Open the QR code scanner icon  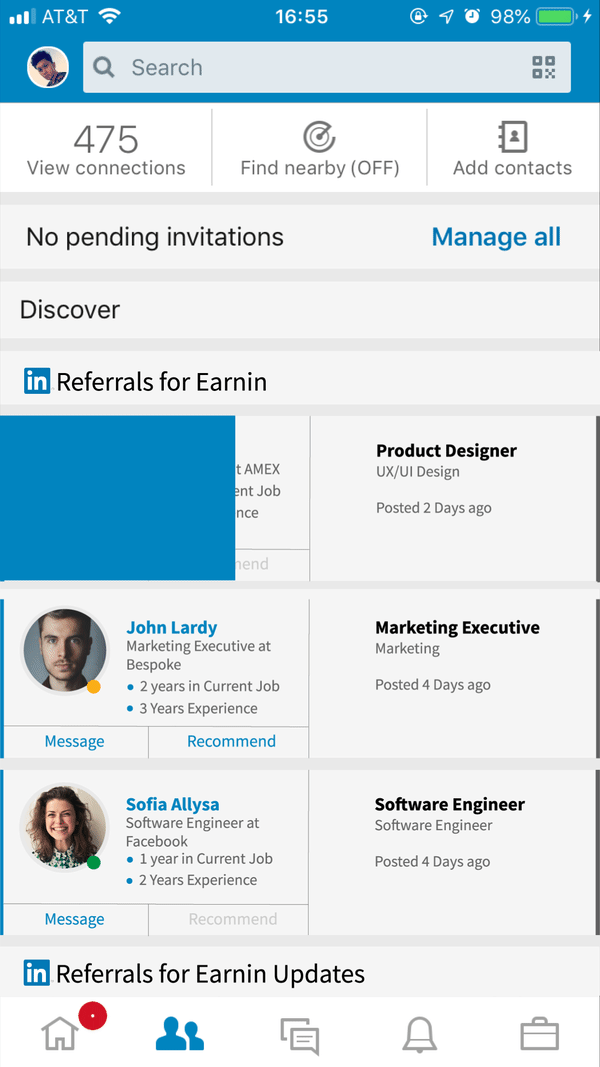click(x=544, y=67)
